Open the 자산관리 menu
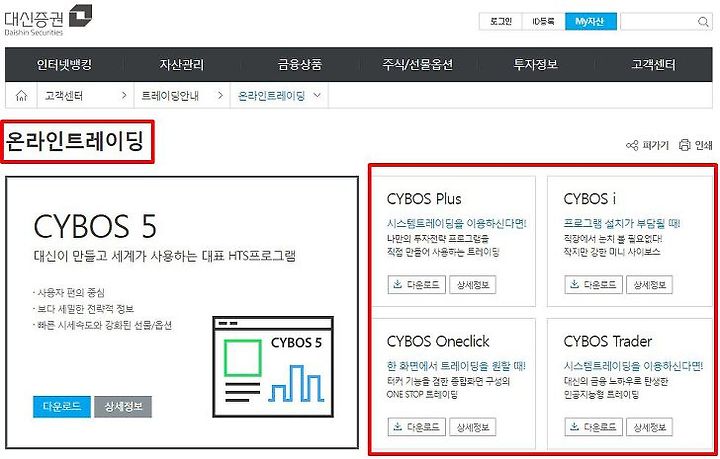The width and height of the screenshot is (720, 459). (182, 64)
